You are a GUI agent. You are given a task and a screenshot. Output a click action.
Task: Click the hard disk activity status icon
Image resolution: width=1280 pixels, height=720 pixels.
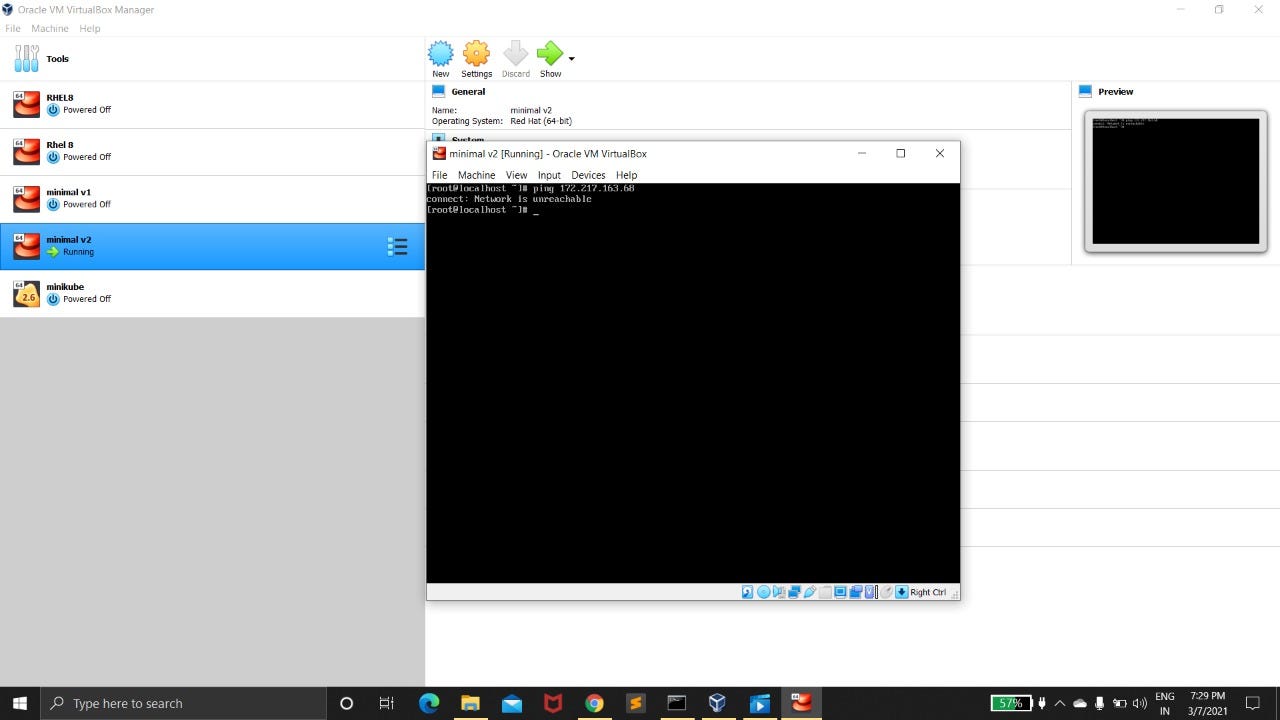pos(747,592)
